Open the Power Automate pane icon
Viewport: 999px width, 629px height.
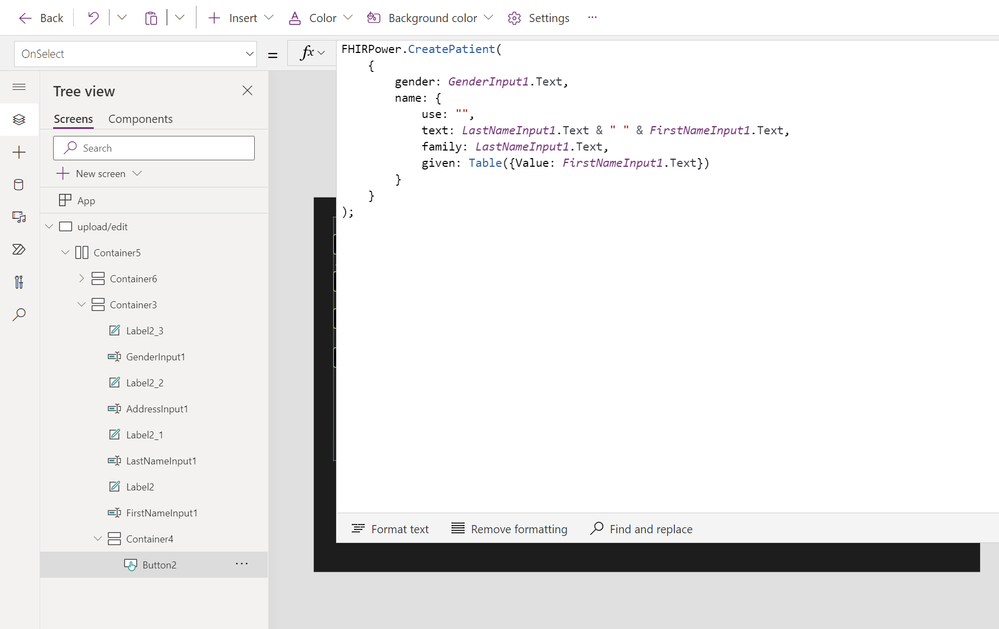coord(19,249)
